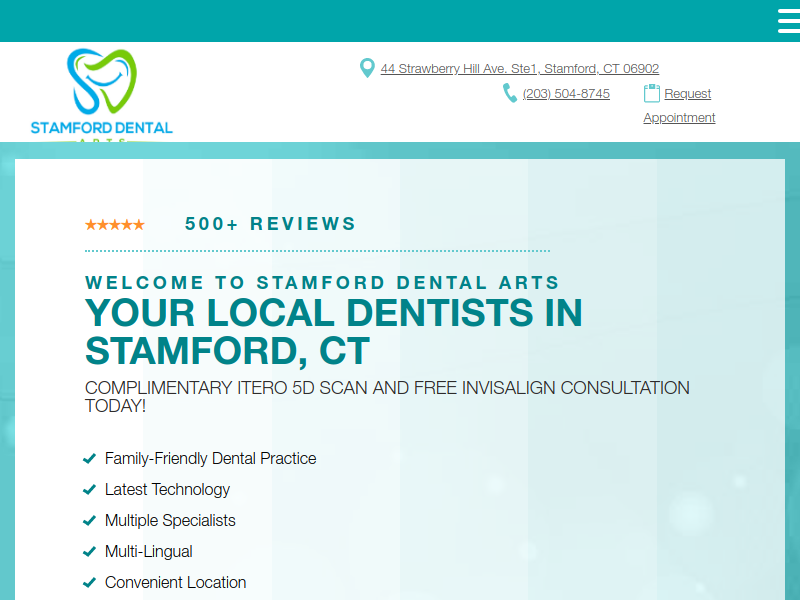Viewport: 800px width, 600px height.
Task: Click the Stamford Dental Arts logo
Action: (102, 95)
